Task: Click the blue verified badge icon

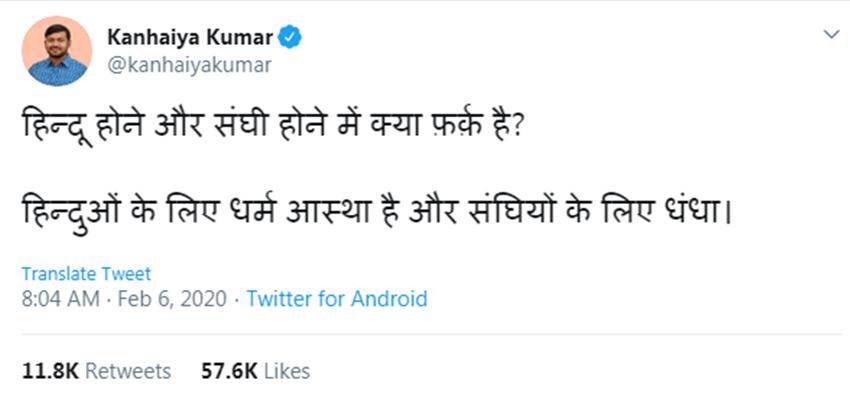Action: tap(290, 37)
